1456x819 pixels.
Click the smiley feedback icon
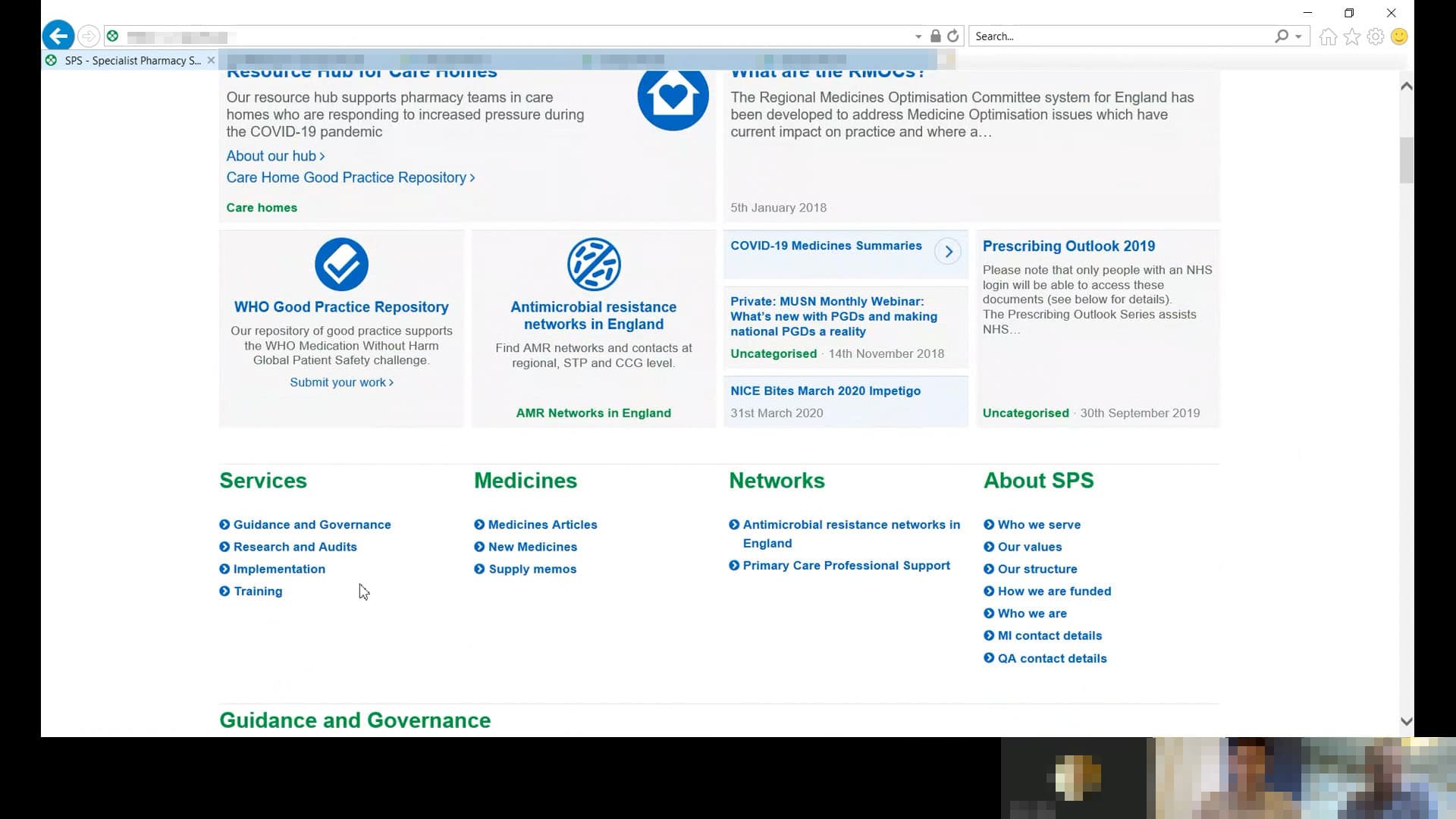point(1400,36)
